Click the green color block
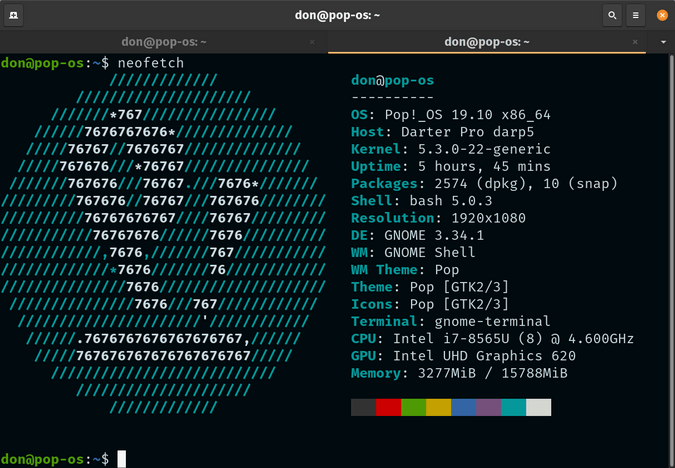Viewport: 675px width, 468px height. tap(414, 408)
